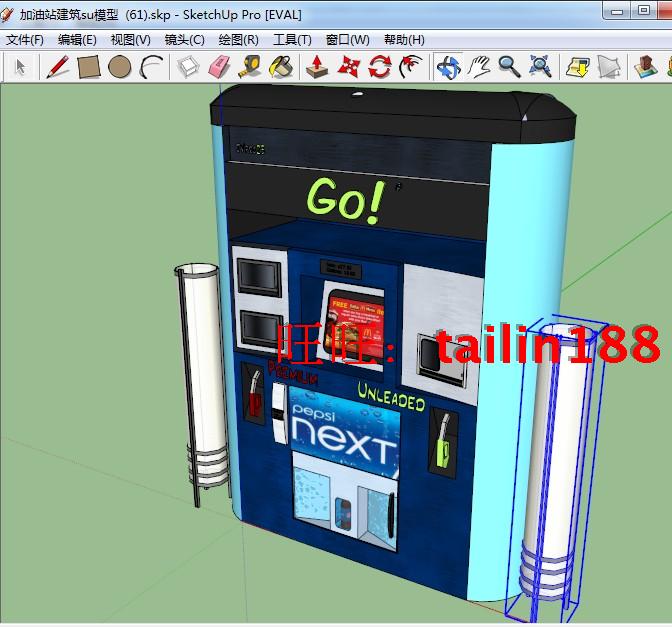Maximize the SketchUp window
The image size is (672, 627).
click(x=643, y=10)
